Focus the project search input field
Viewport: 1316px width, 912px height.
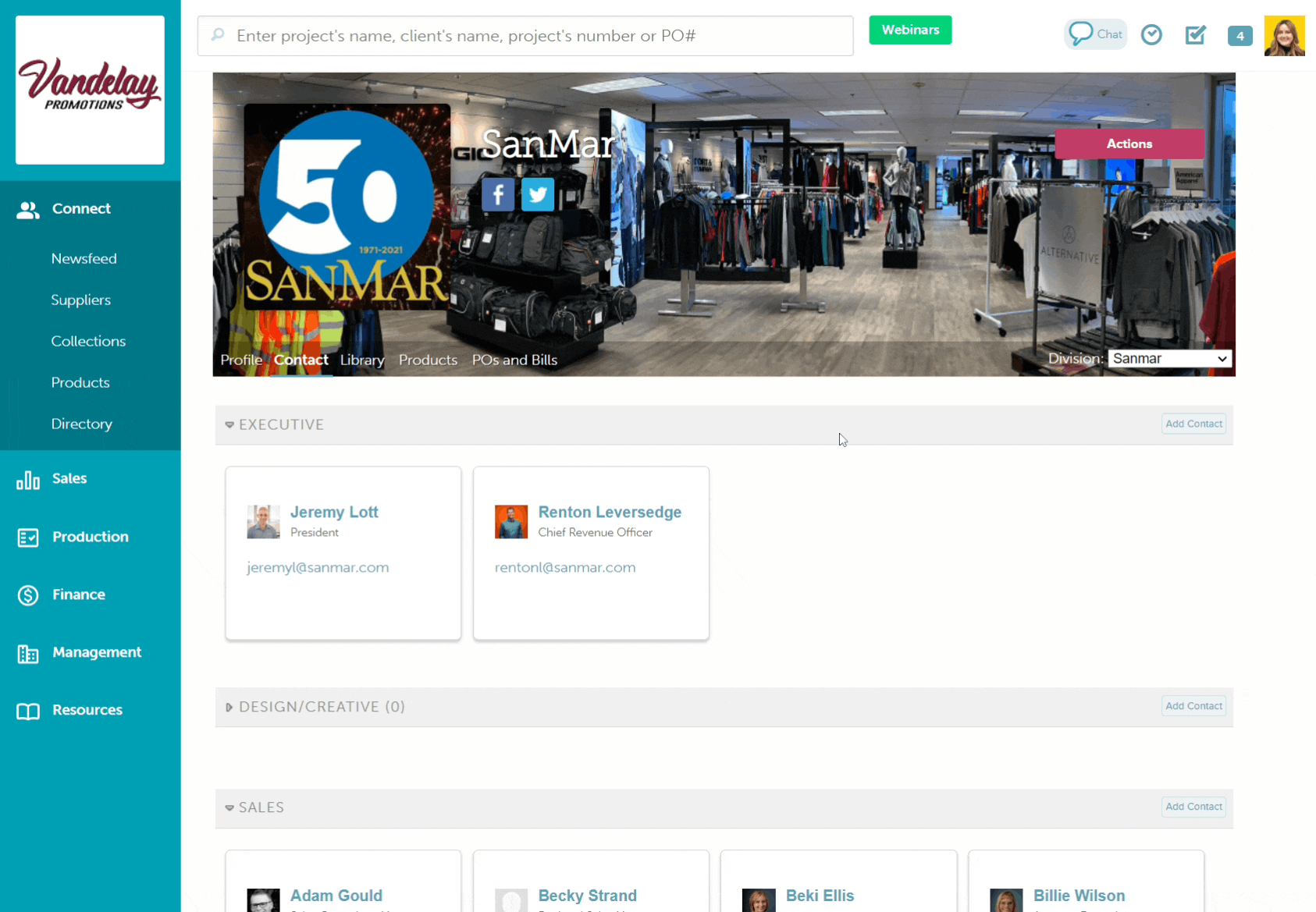525,36
